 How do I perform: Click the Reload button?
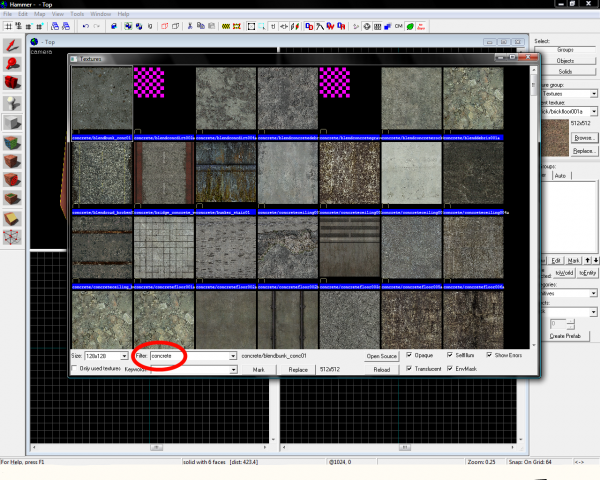point(382,369)
